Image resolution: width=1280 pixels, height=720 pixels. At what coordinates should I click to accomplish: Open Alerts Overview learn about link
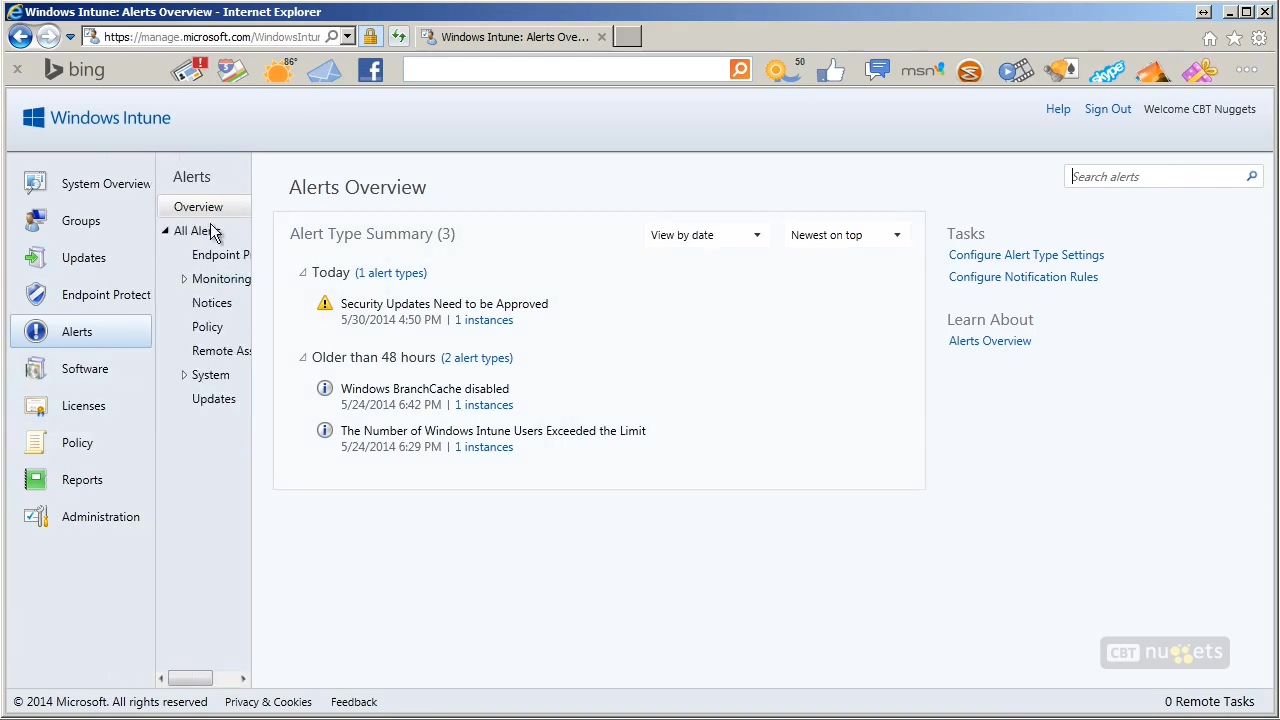(x=990, y=341)
